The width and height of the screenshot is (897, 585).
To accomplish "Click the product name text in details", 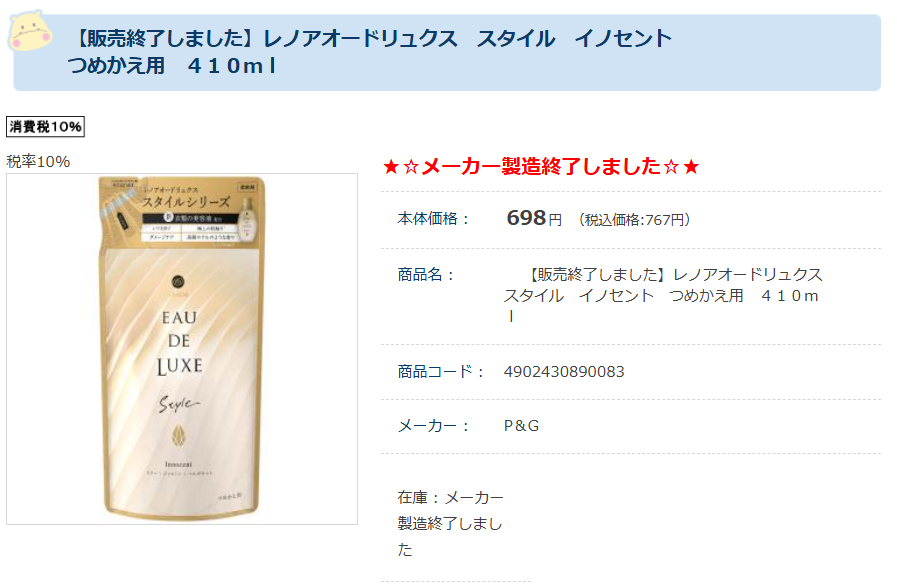I will (x=662, y=296).
